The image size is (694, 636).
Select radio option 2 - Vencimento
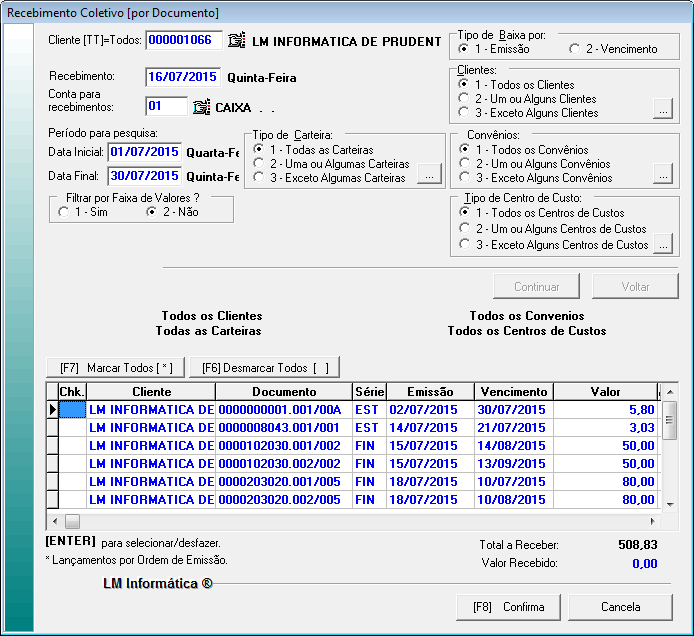(575, 49)
